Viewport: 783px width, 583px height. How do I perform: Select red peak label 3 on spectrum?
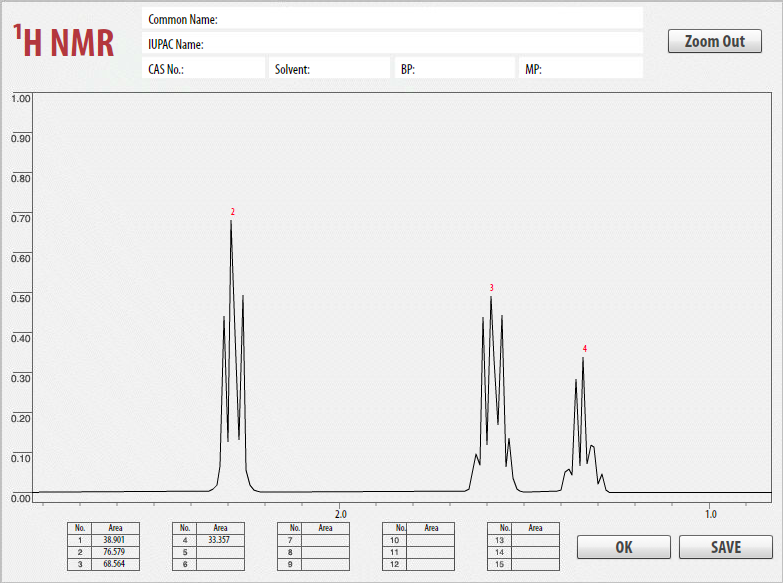pos(491,288)
